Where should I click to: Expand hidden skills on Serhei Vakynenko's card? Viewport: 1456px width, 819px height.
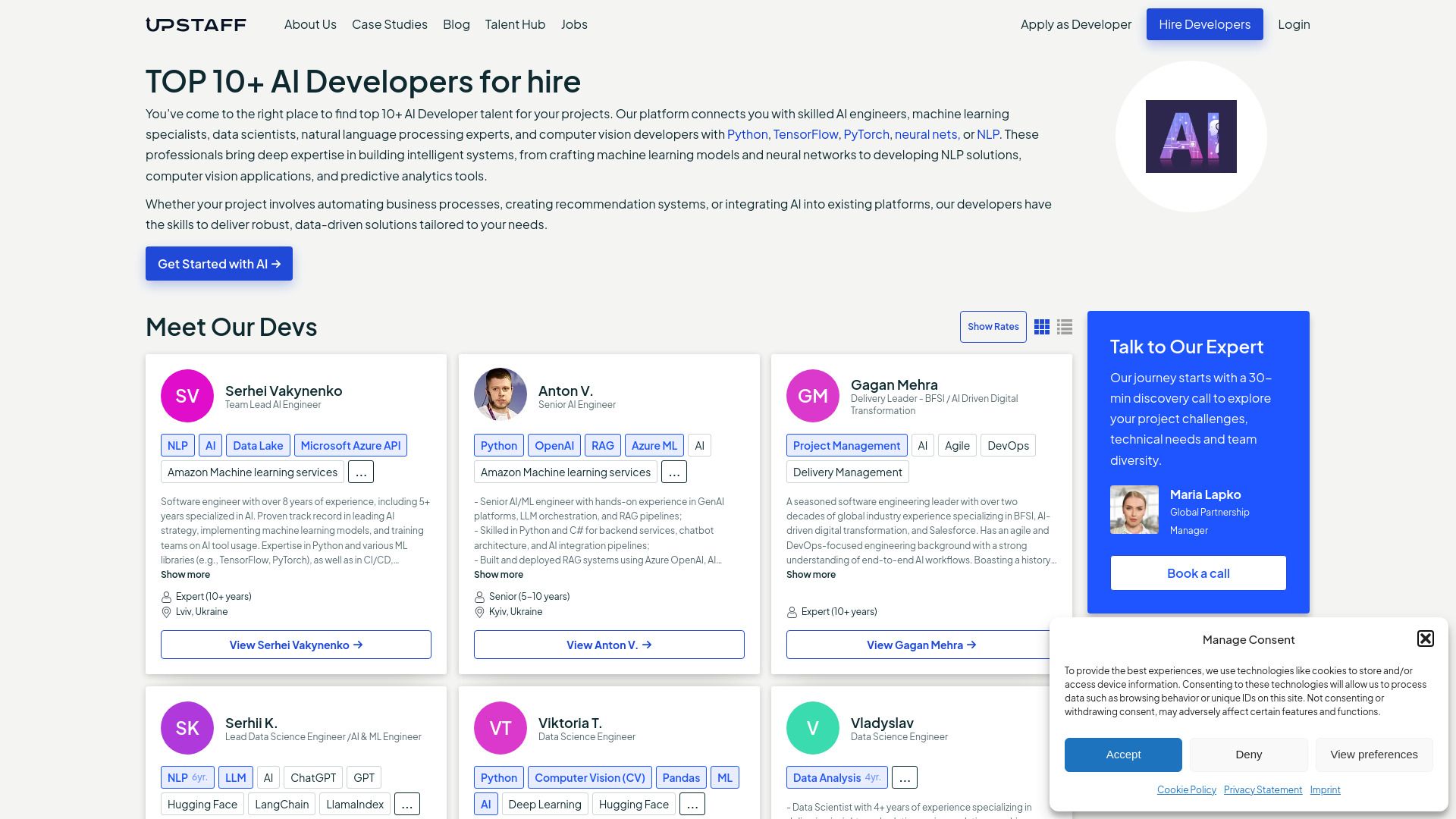click(x=361, y=471)
